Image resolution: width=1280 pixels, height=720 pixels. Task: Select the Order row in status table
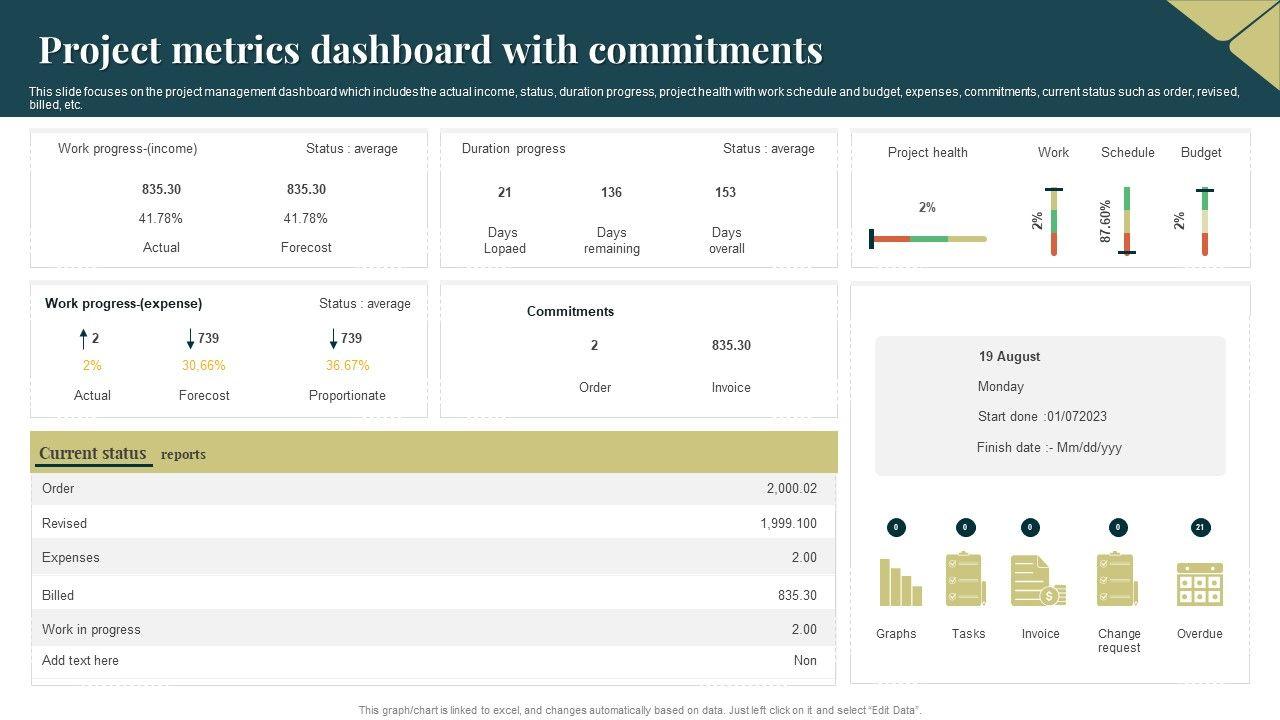coord(434,489)
